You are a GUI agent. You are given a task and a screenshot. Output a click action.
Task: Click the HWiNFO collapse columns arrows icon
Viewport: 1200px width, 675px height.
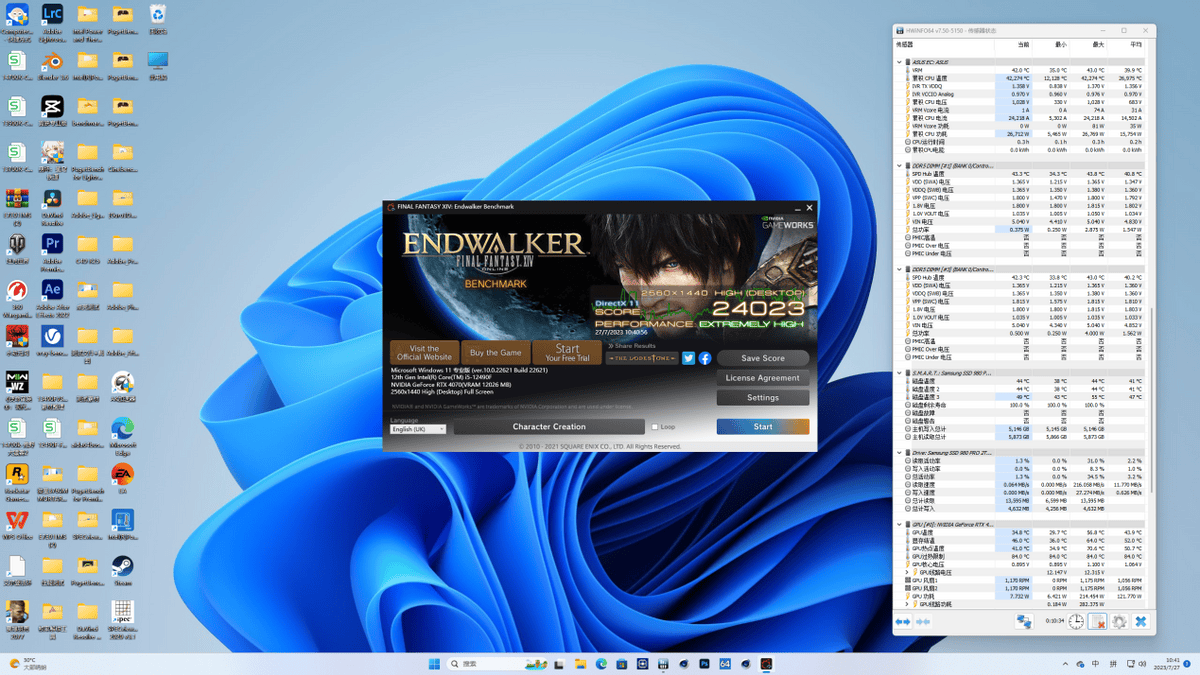click(922, 621)
